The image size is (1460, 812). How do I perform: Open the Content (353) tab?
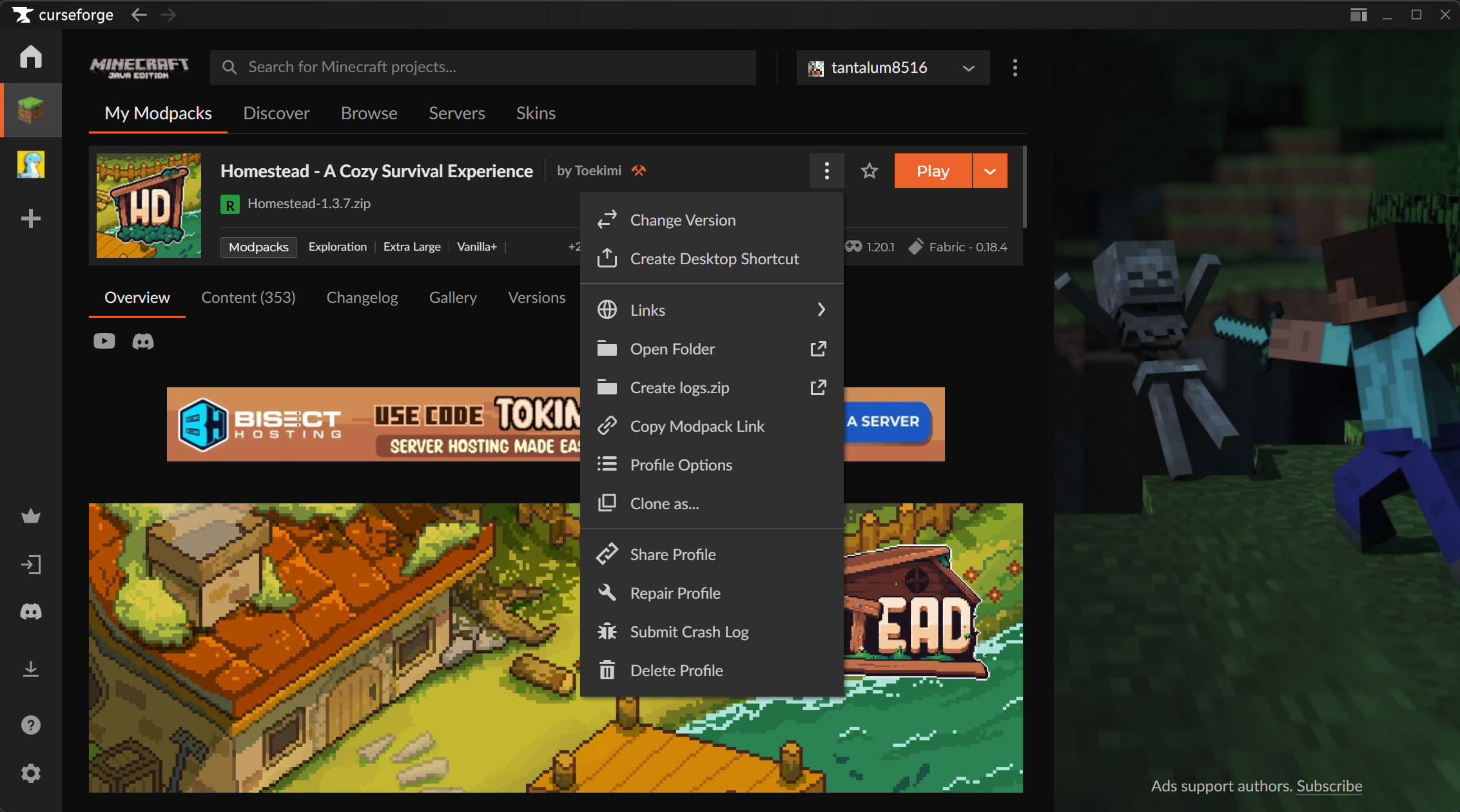point(248,298)
